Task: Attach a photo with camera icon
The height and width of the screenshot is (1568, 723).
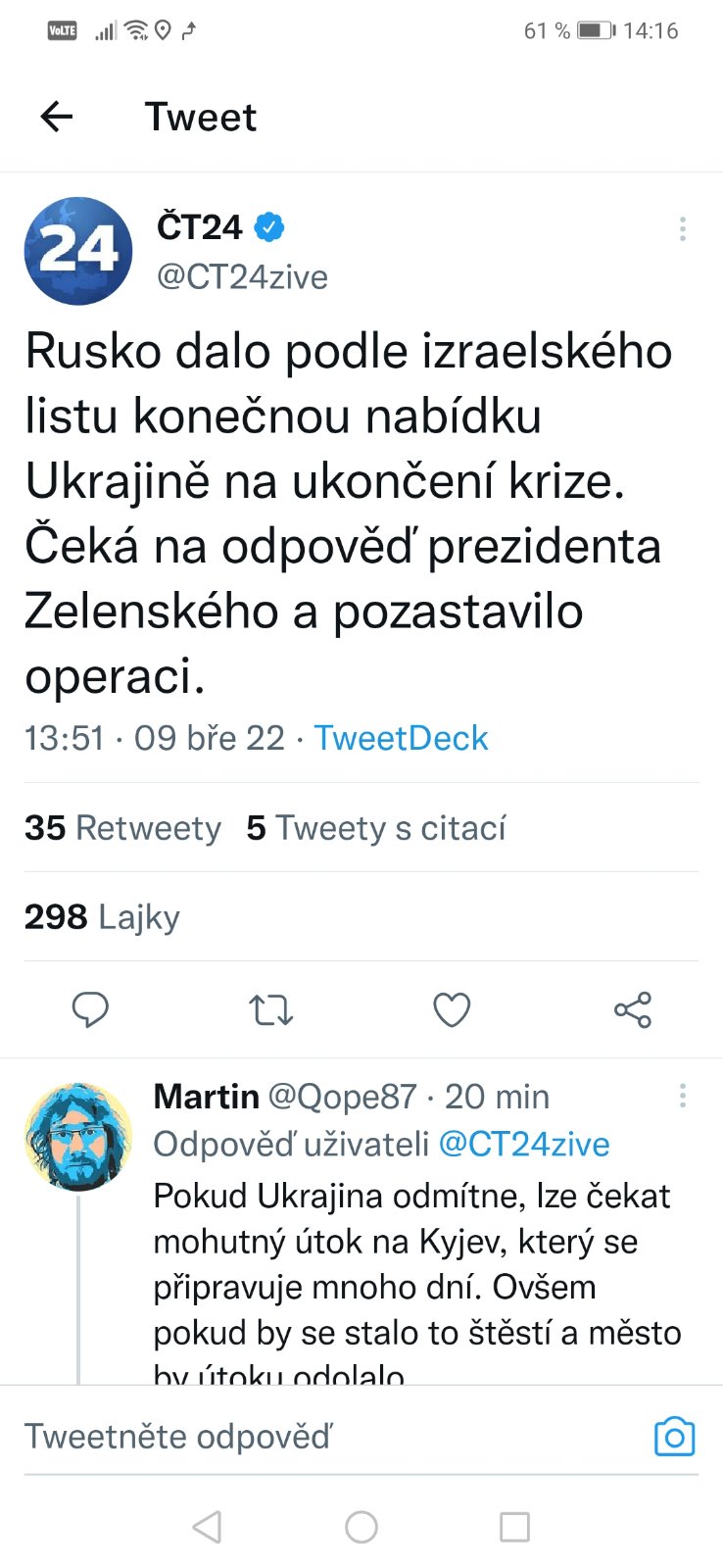Action: coord(674,1437)
